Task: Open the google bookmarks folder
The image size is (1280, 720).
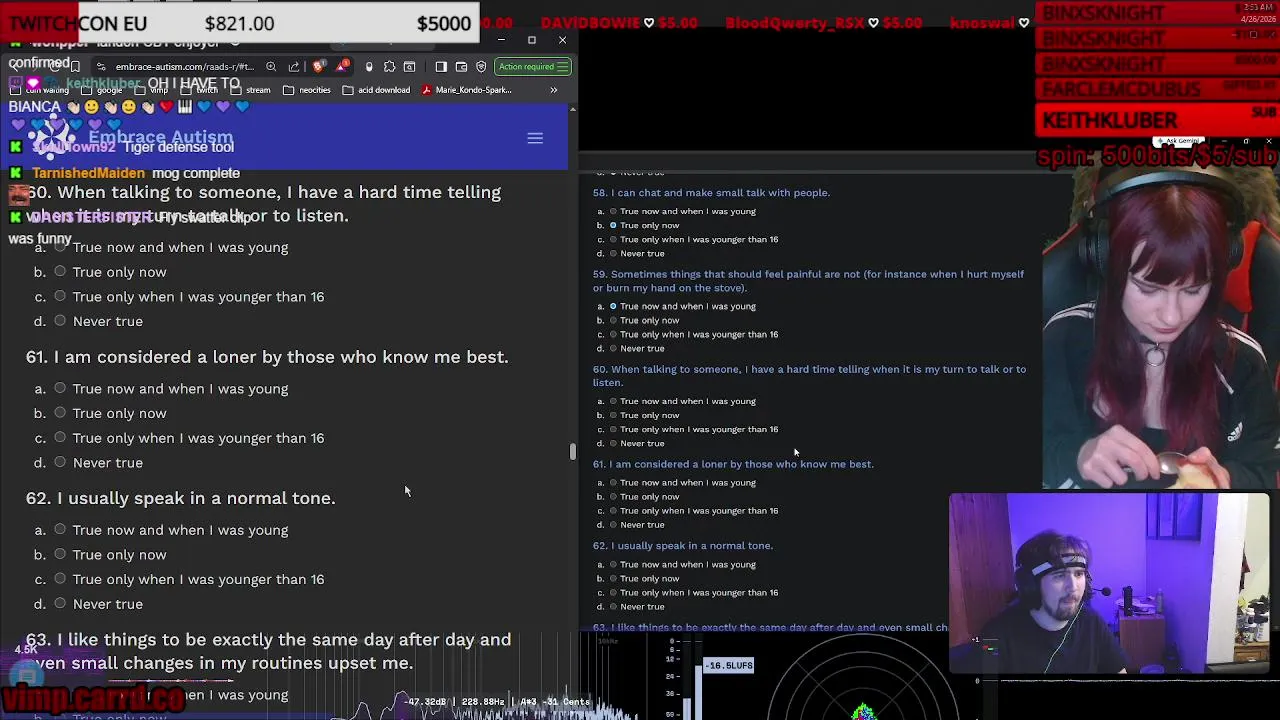Action: [102, 90]
